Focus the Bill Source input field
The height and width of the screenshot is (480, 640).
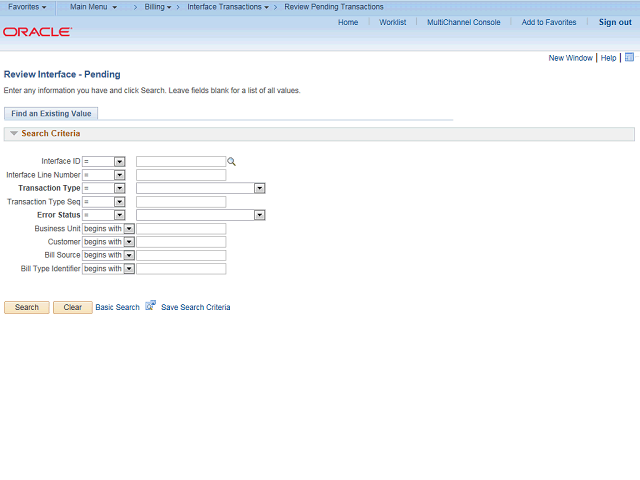[181, 255]
